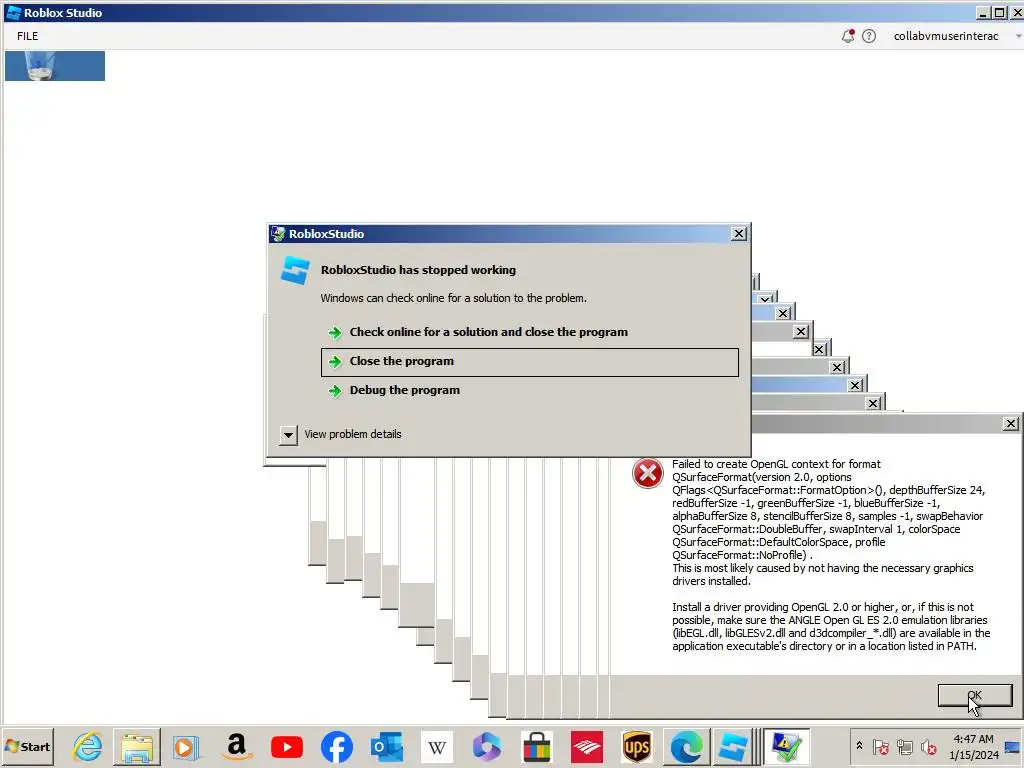Expand View problem details
Image resolution: width=1024 pixels, height=768 pixels.
341,434
